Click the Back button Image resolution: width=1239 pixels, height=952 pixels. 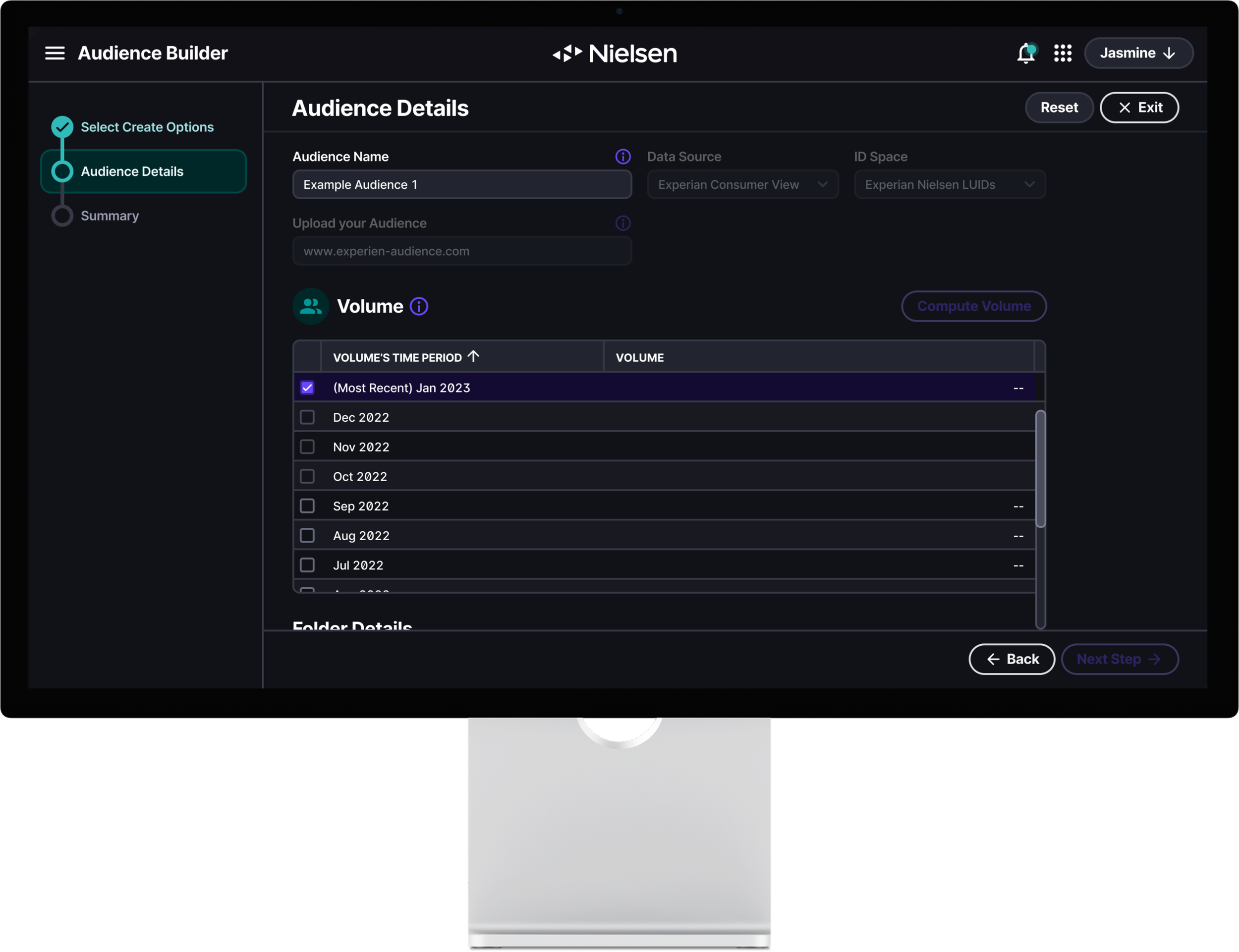click(1011, 659)
